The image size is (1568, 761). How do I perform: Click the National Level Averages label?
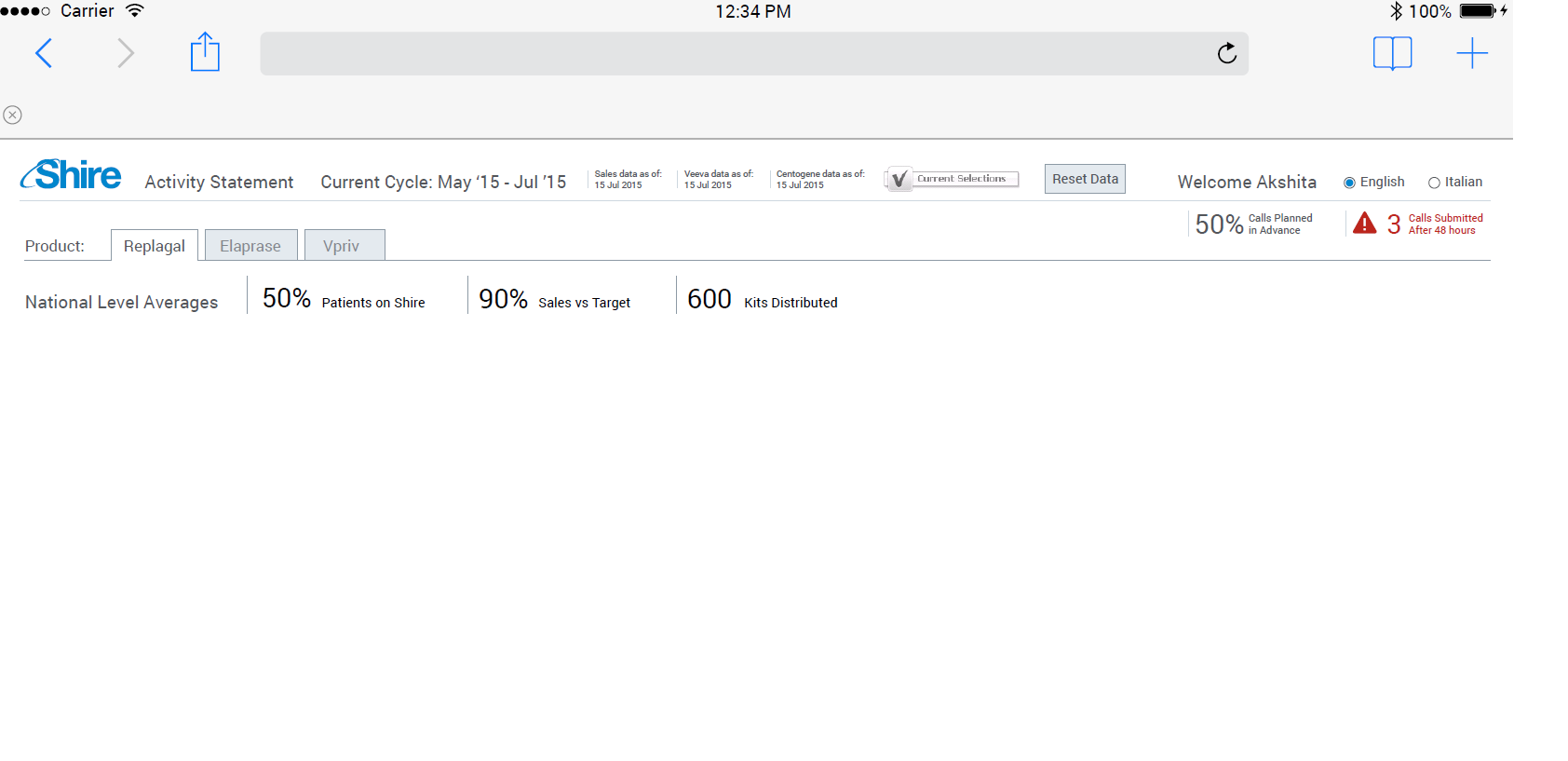point(121,303)
